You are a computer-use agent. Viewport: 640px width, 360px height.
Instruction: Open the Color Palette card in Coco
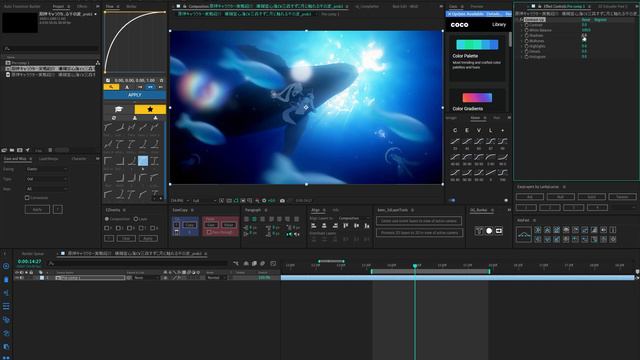coord(477,57)
